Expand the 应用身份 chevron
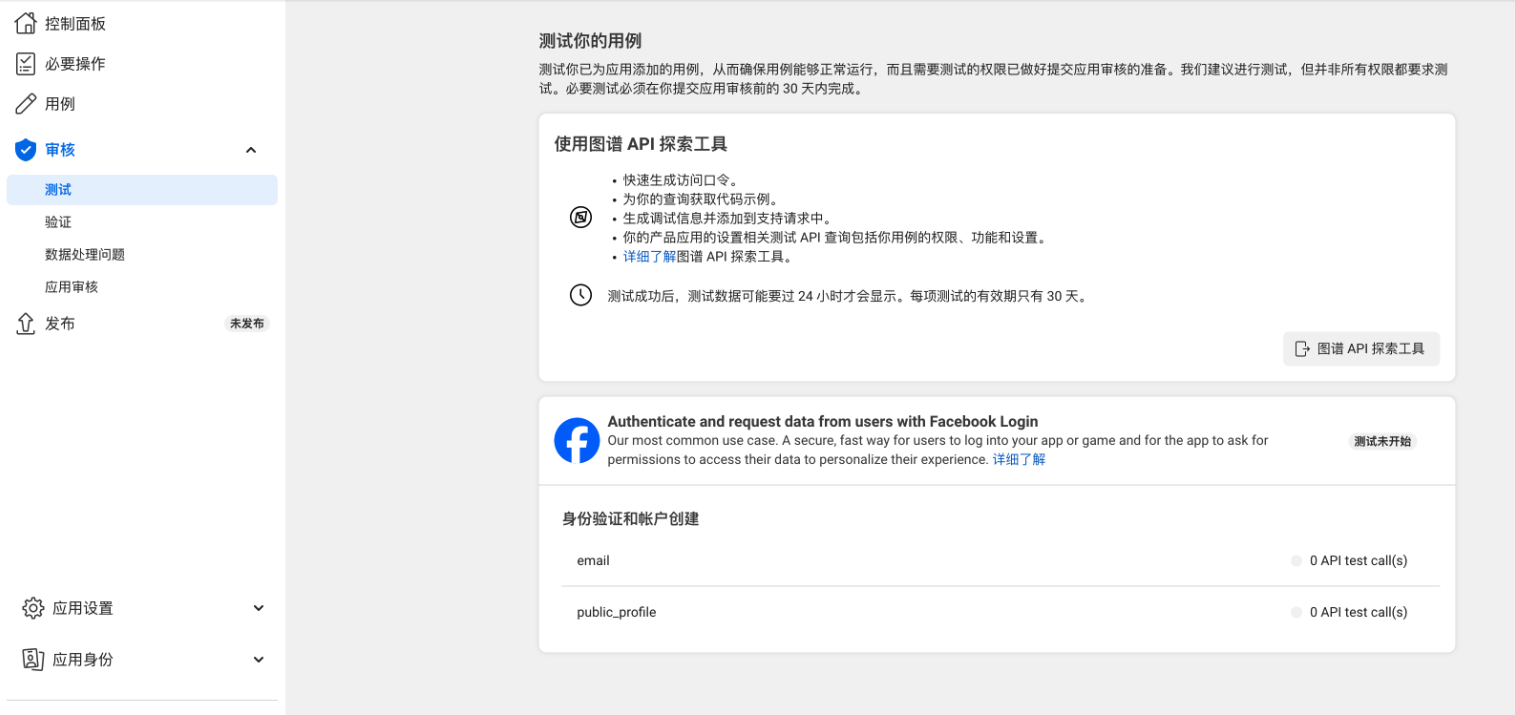The height and width of the screenshot is (715, 1515). (258, 660)
